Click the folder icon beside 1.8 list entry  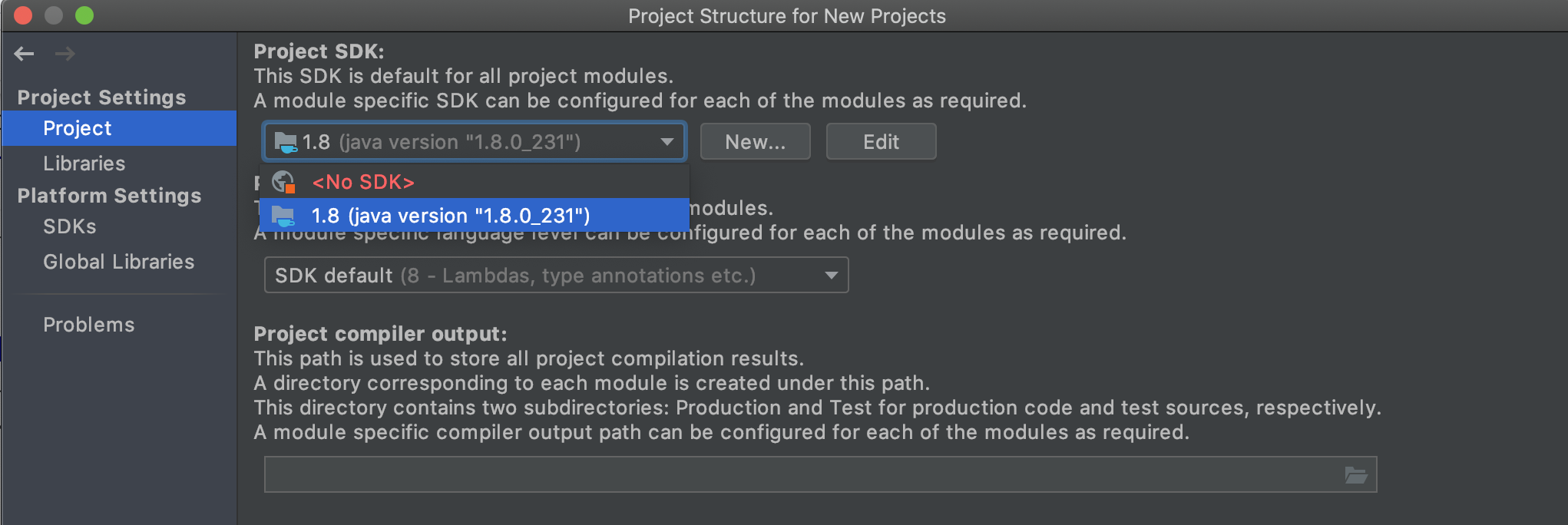pos(283,216)
